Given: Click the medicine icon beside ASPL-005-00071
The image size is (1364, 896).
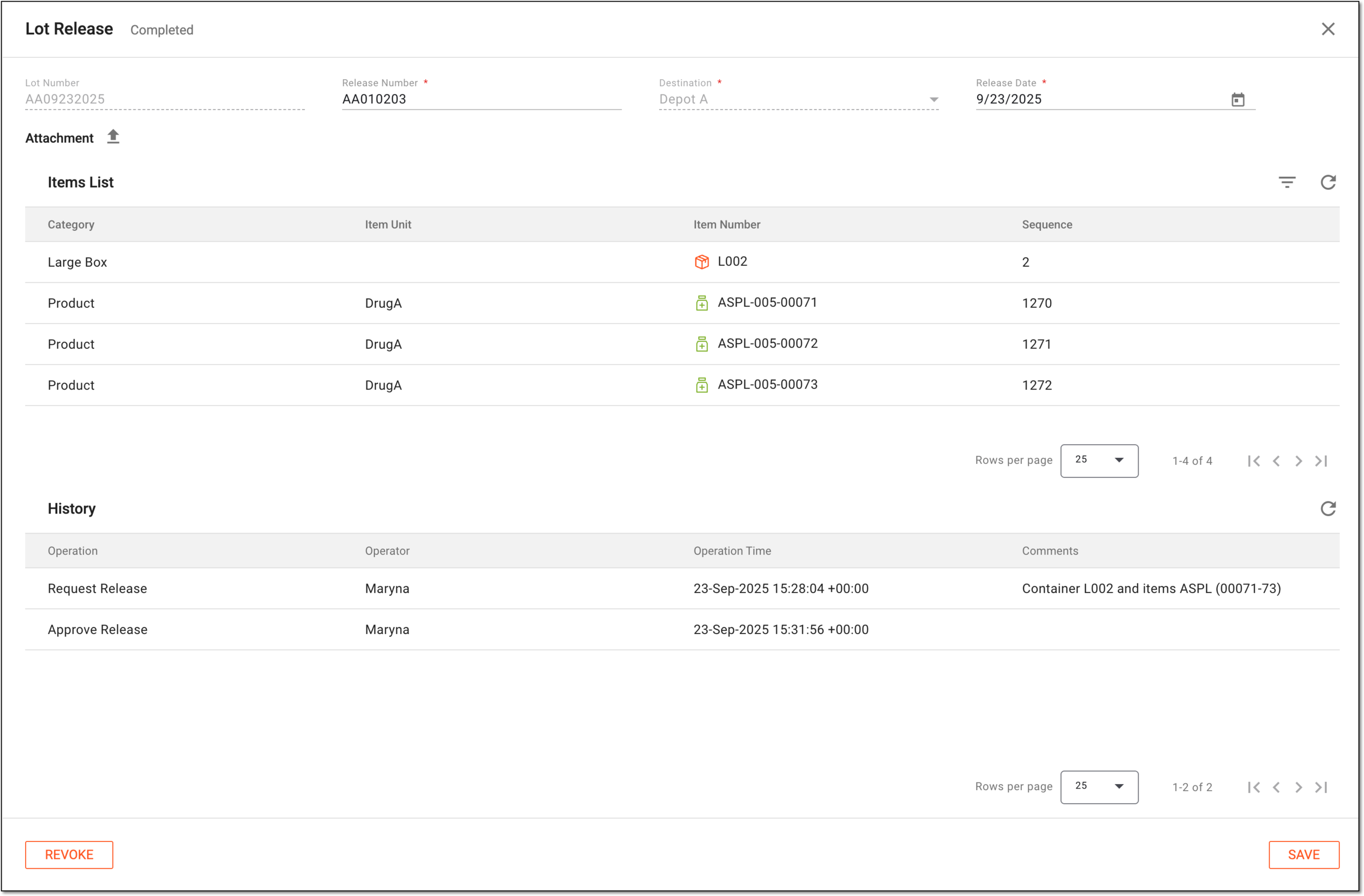Looking at the screenshot, I should click(702, 303).
